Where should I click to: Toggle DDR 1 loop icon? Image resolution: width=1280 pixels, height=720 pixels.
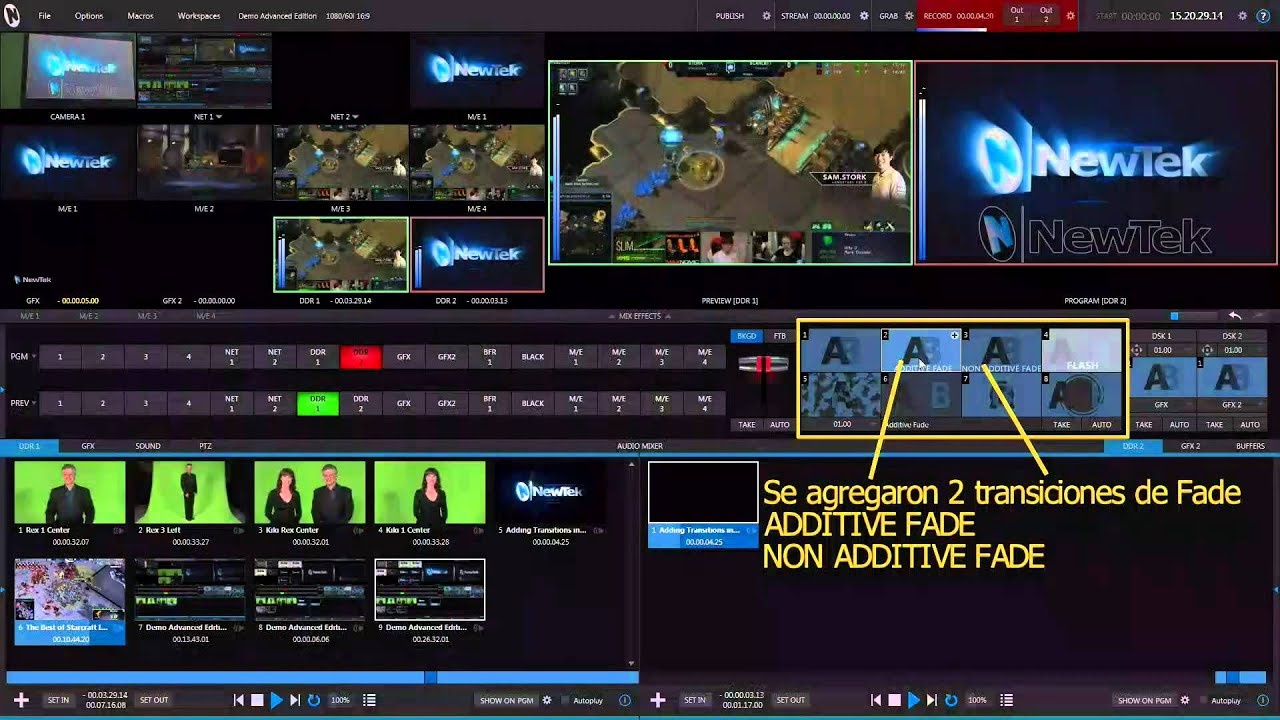(x=314, y=700)
